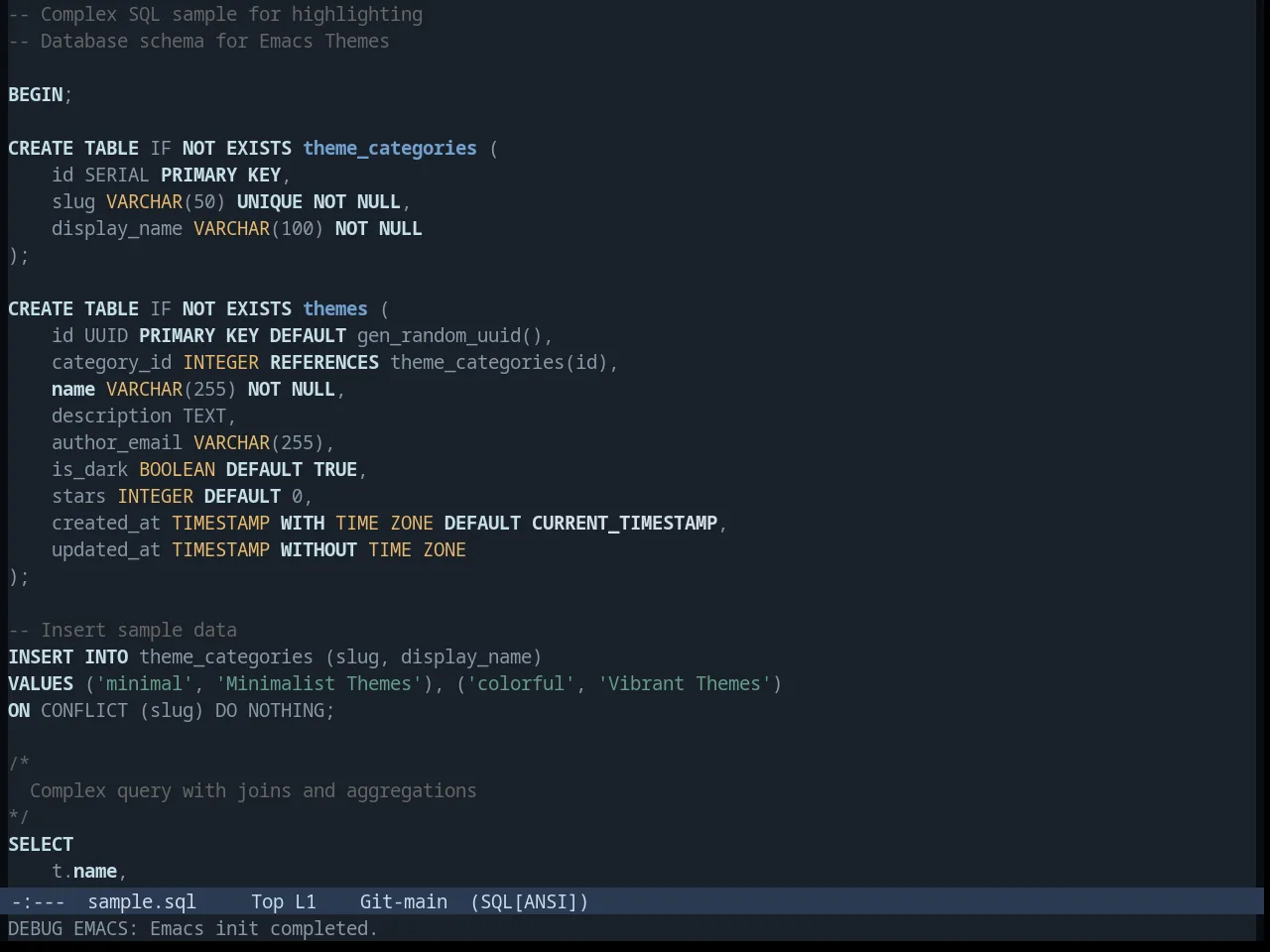Click the 'VALUES' keyword

pos(41,683)
